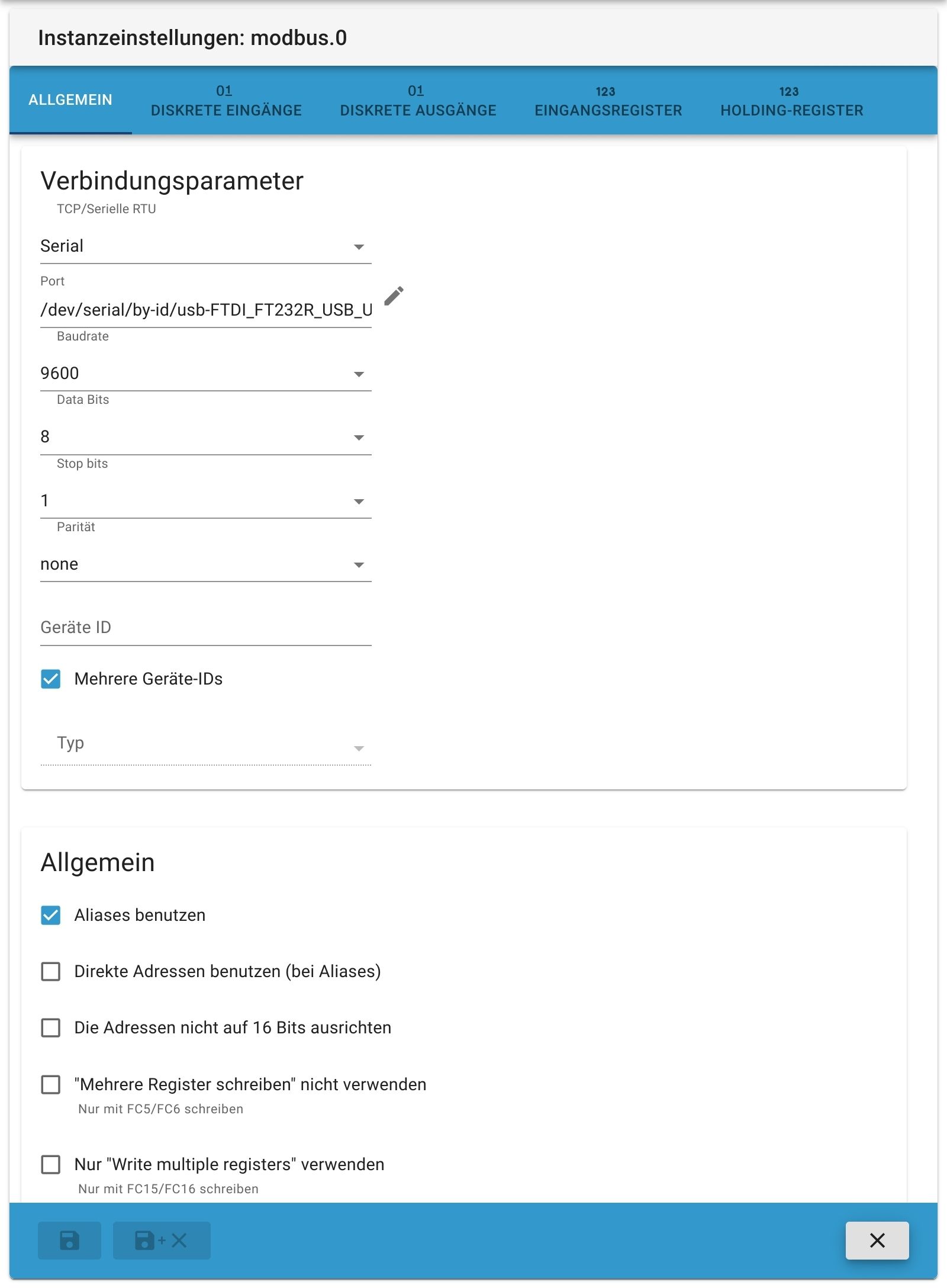Open the Holding-Register tab
Screen dimensions: 947x1288
click(x=791, y=101)
